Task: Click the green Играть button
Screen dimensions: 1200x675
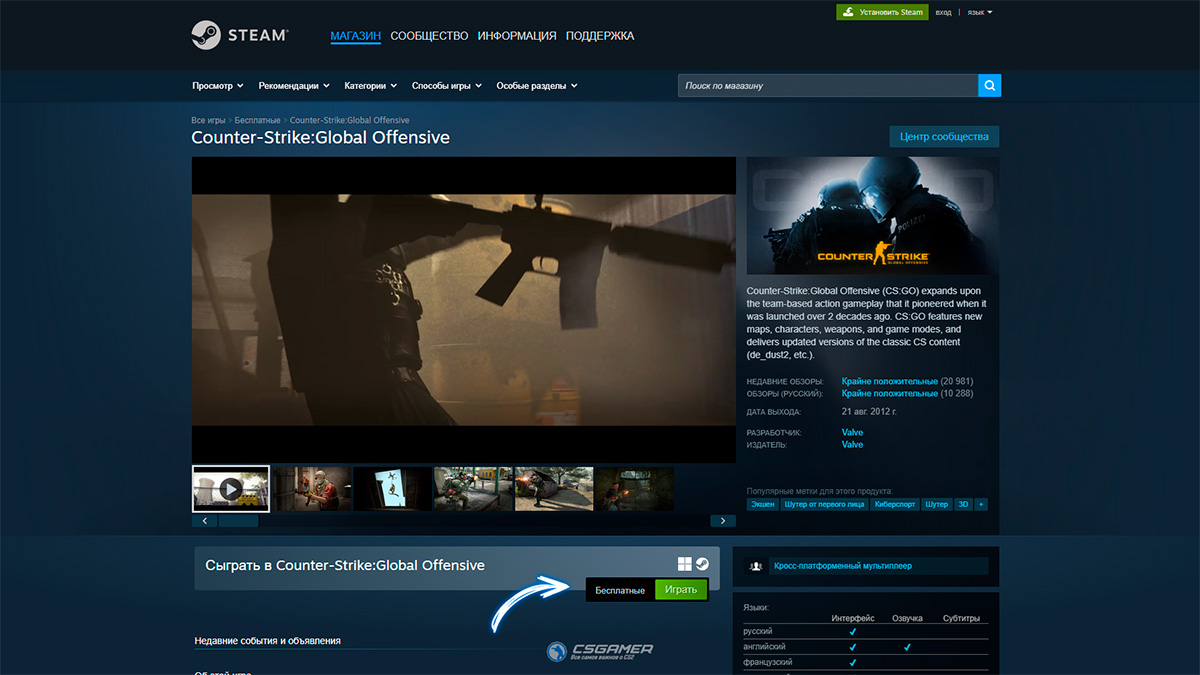Action: coord(681,590)
